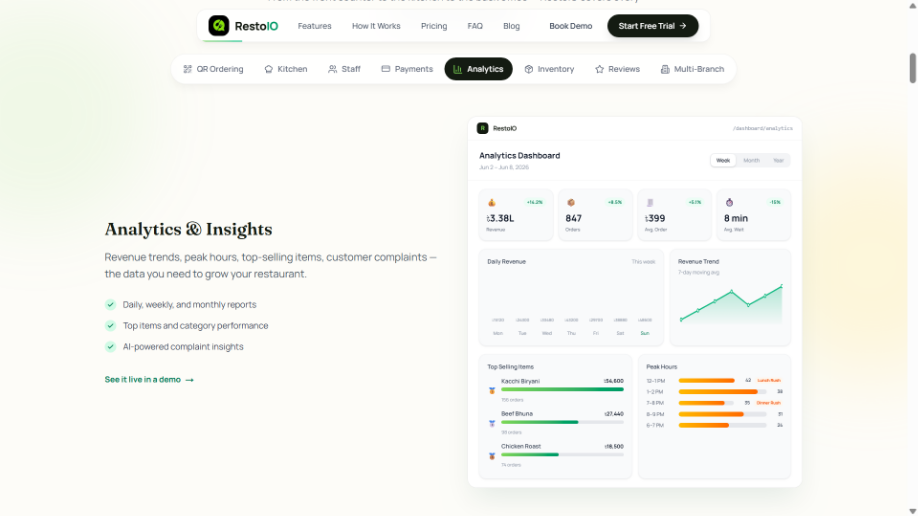Click the Kitchen chef hat icon
This screenshot has width=918, height=516.
click(x=269, y=69)
